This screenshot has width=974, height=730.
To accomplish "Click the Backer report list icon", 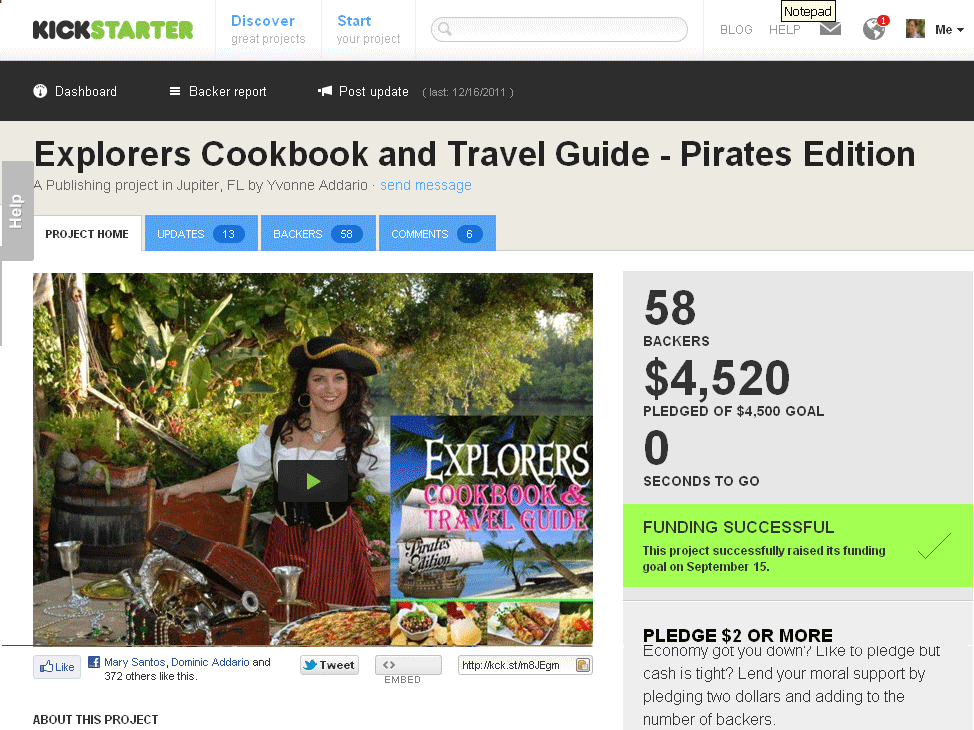I will (x=175, y=91).
